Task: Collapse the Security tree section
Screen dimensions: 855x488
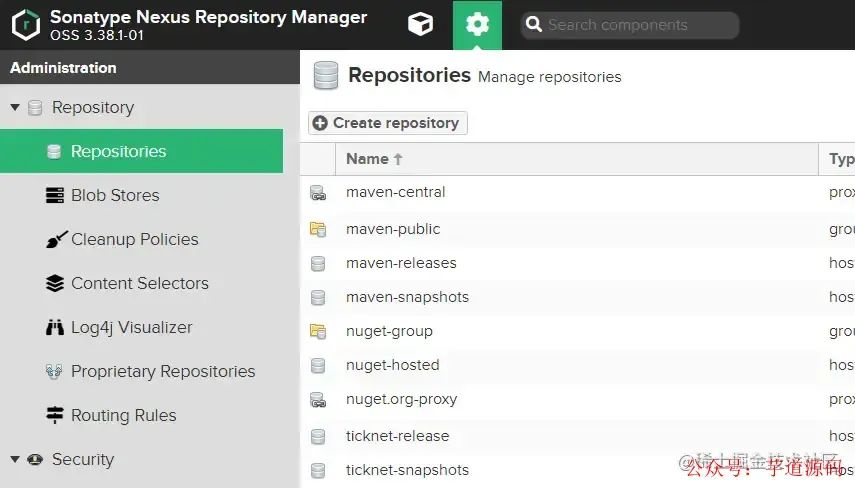Action: (x=15, y=459)
